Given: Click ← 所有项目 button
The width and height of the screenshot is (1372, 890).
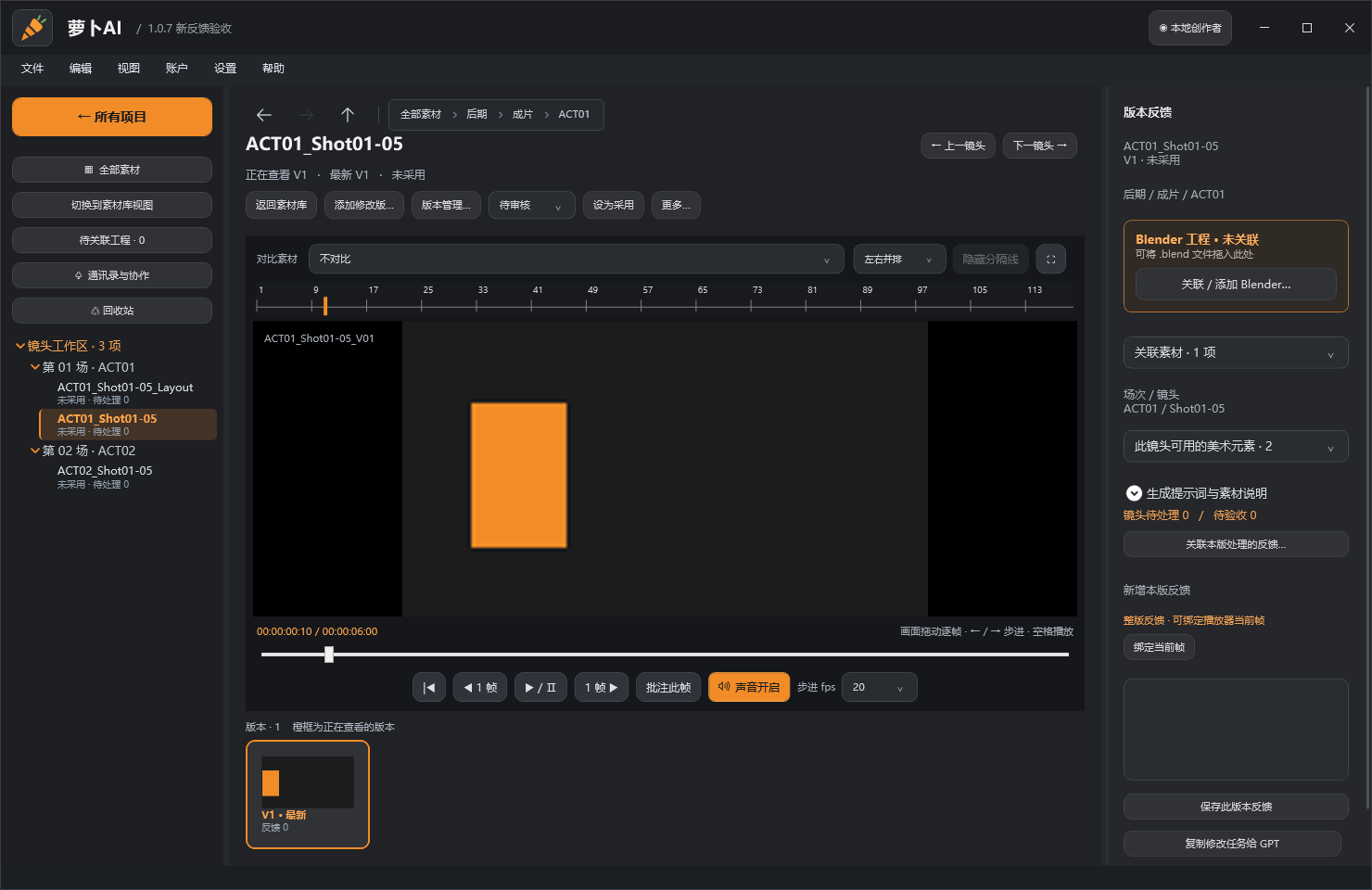Looking at the screenshot, I should [112, 117].
